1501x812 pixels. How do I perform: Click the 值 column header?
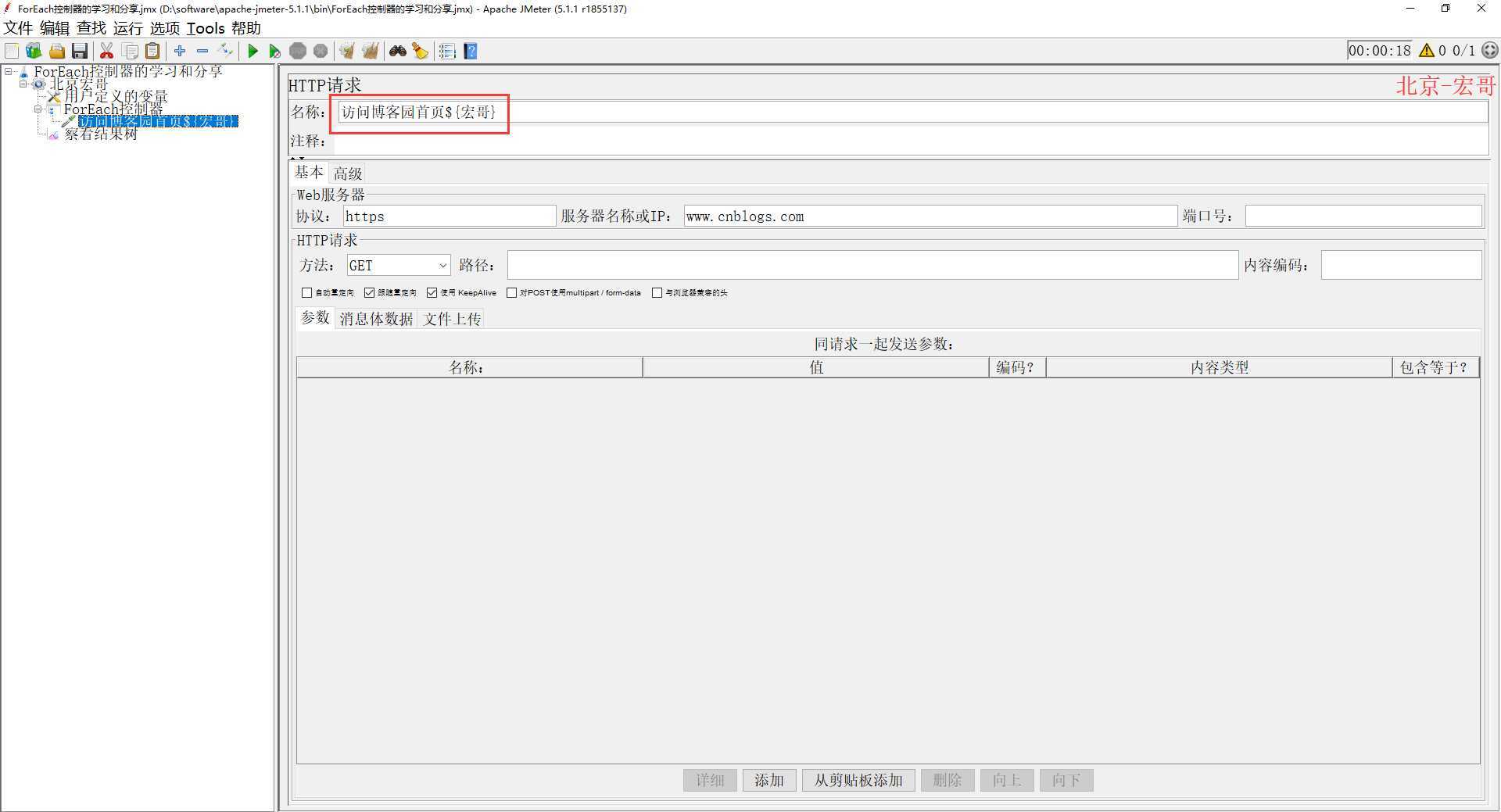[x=816, y=367]
